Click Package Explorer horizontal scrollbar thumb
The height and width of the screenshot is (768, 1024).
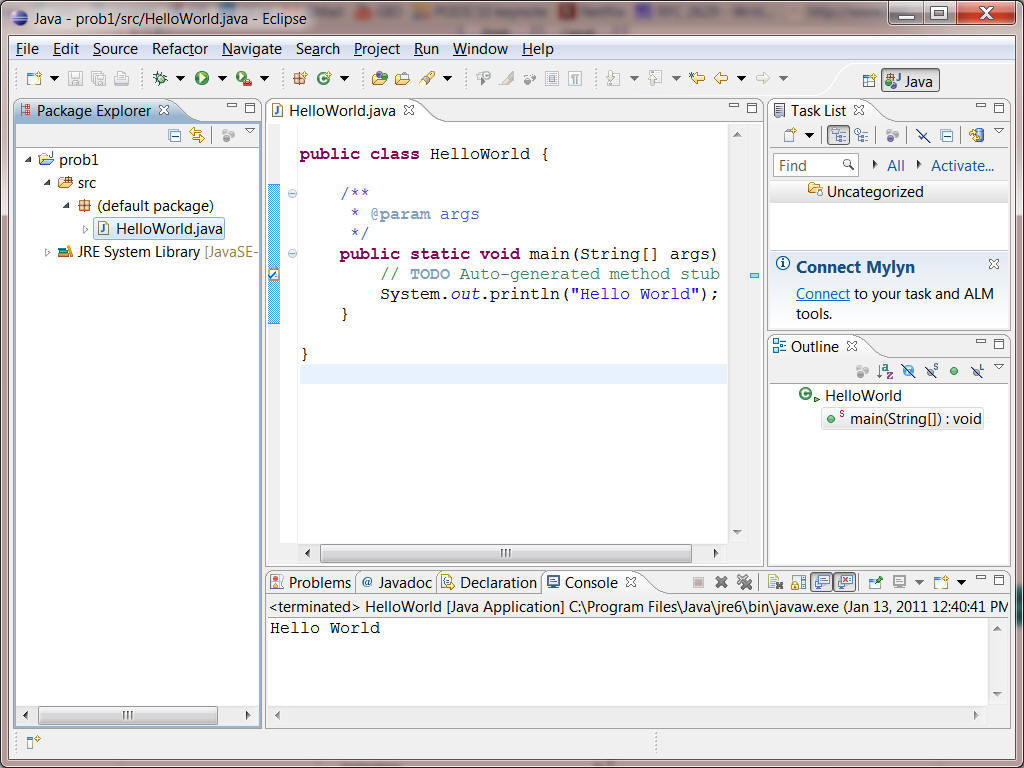pyautogui.click(x=127, y=715)
